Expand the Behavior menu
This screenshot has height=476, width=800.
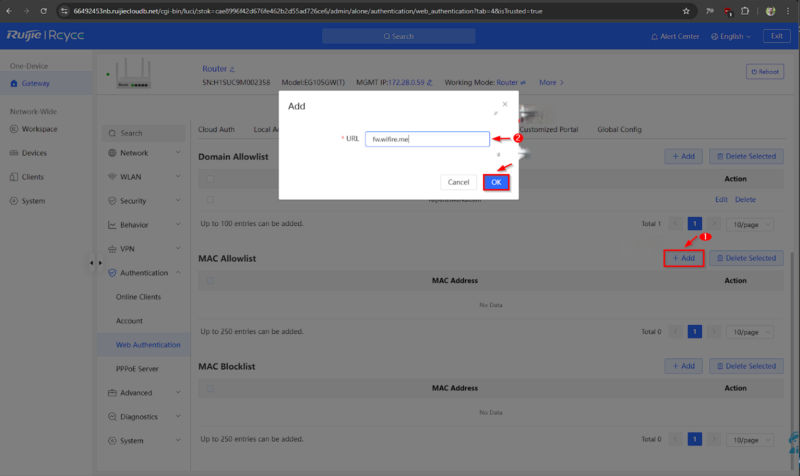[x=144, y=225]
